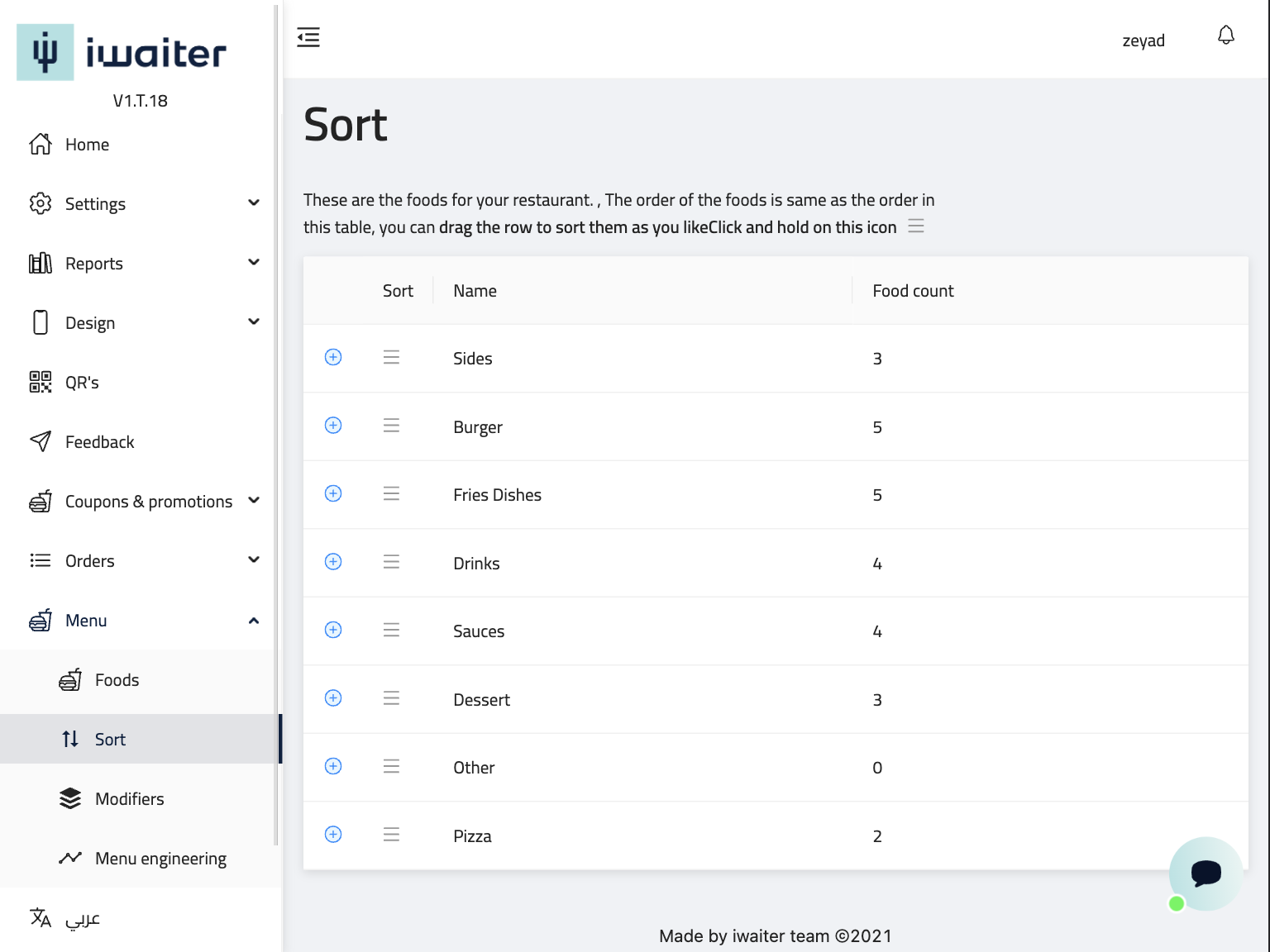The width and height of the screenshot is (1270, 952).
Task: Expand the Reports submenu chevron
Action: [254, 263]
